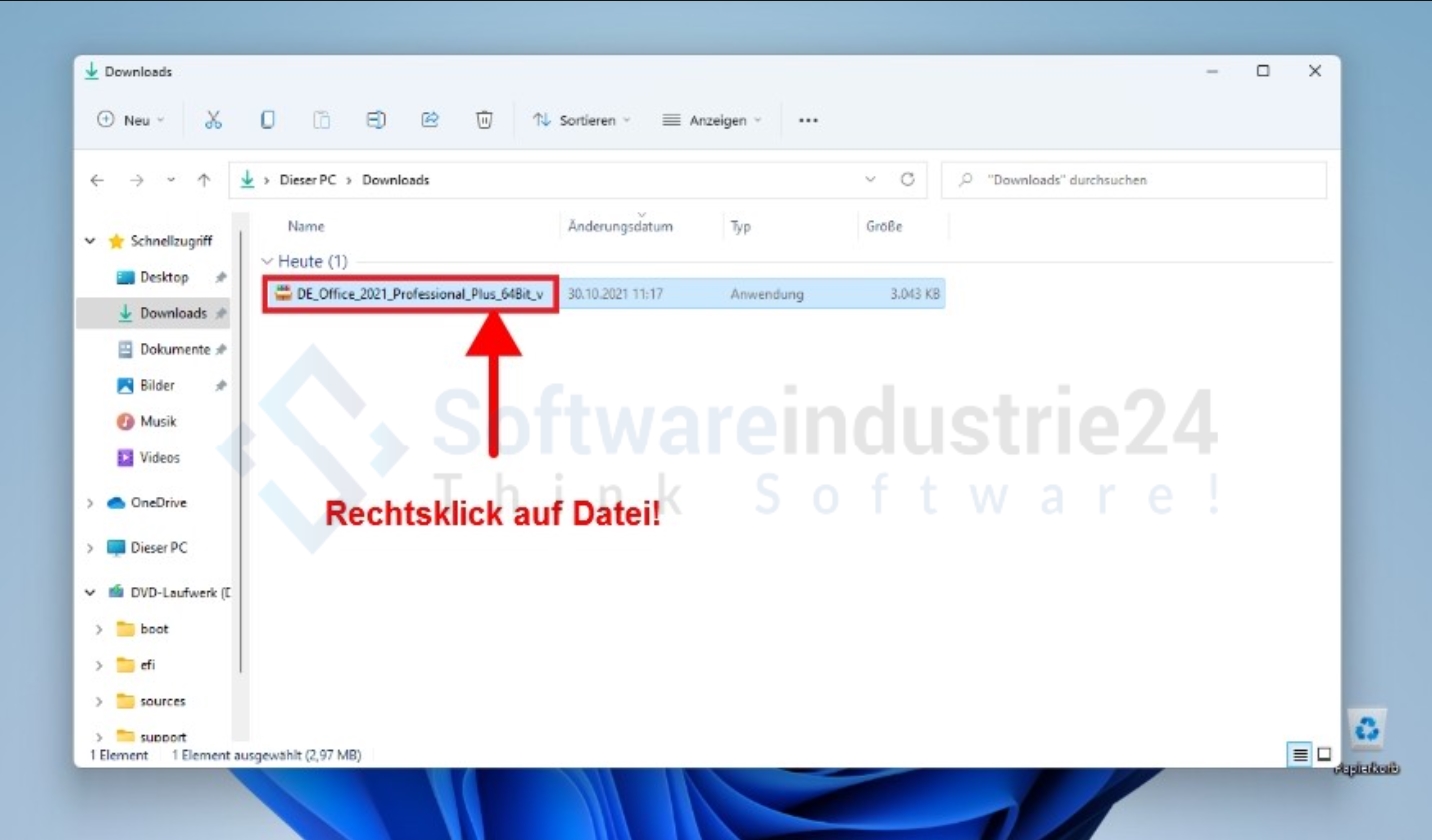Expand the boot folder node
Screen dimensions: 1432x840
coord(99,629)
